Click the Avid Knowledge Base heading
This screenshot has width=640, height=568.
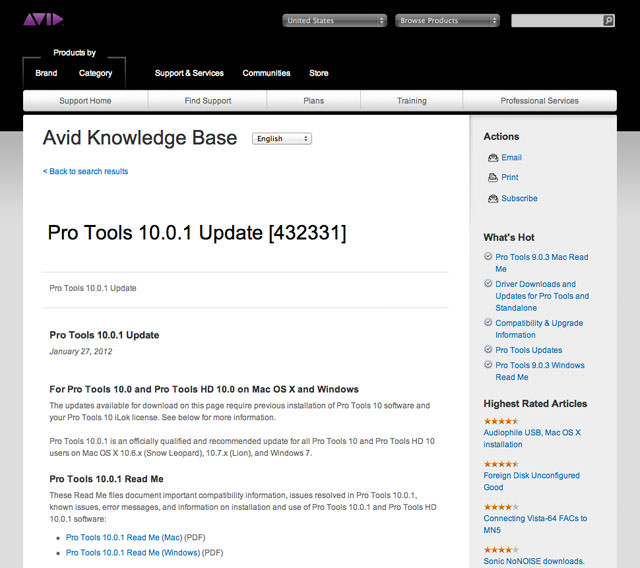140,138
